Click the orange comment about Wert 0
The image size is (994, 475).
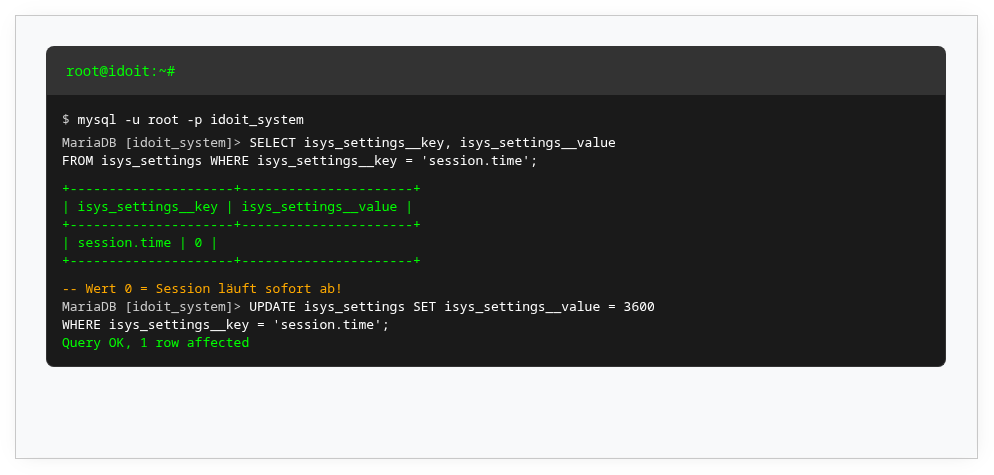point(202,289)
